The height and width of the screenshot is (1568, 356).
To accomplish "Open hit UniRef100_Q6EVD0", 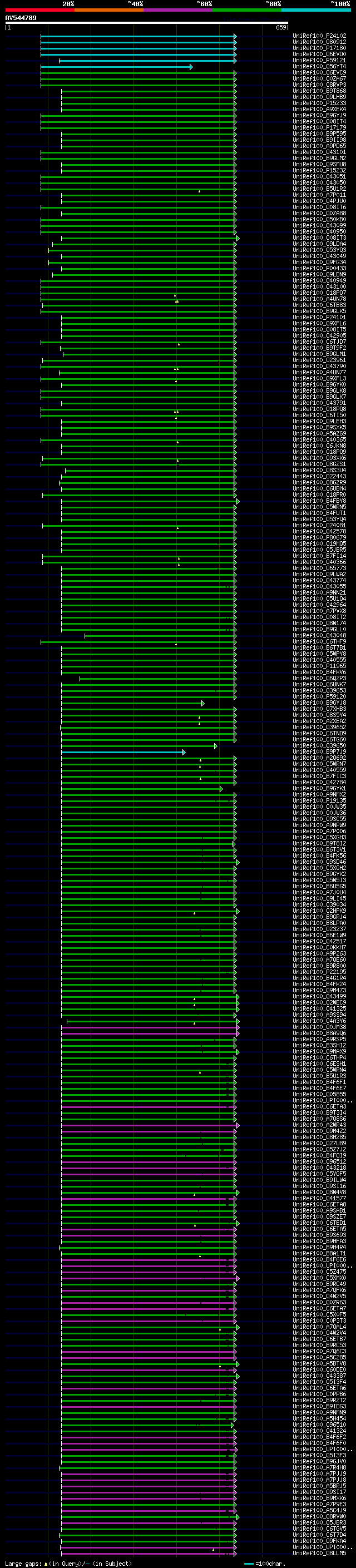I will [x=319, y=54].
